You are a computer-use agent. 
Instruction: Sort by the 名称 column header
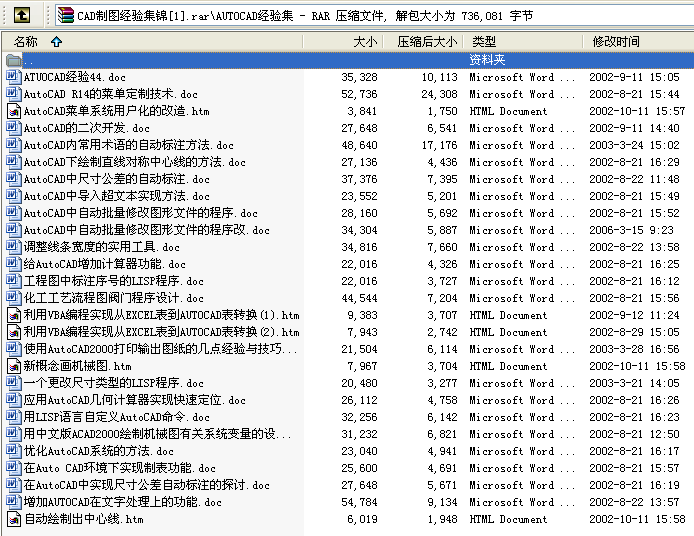[25, 42]
